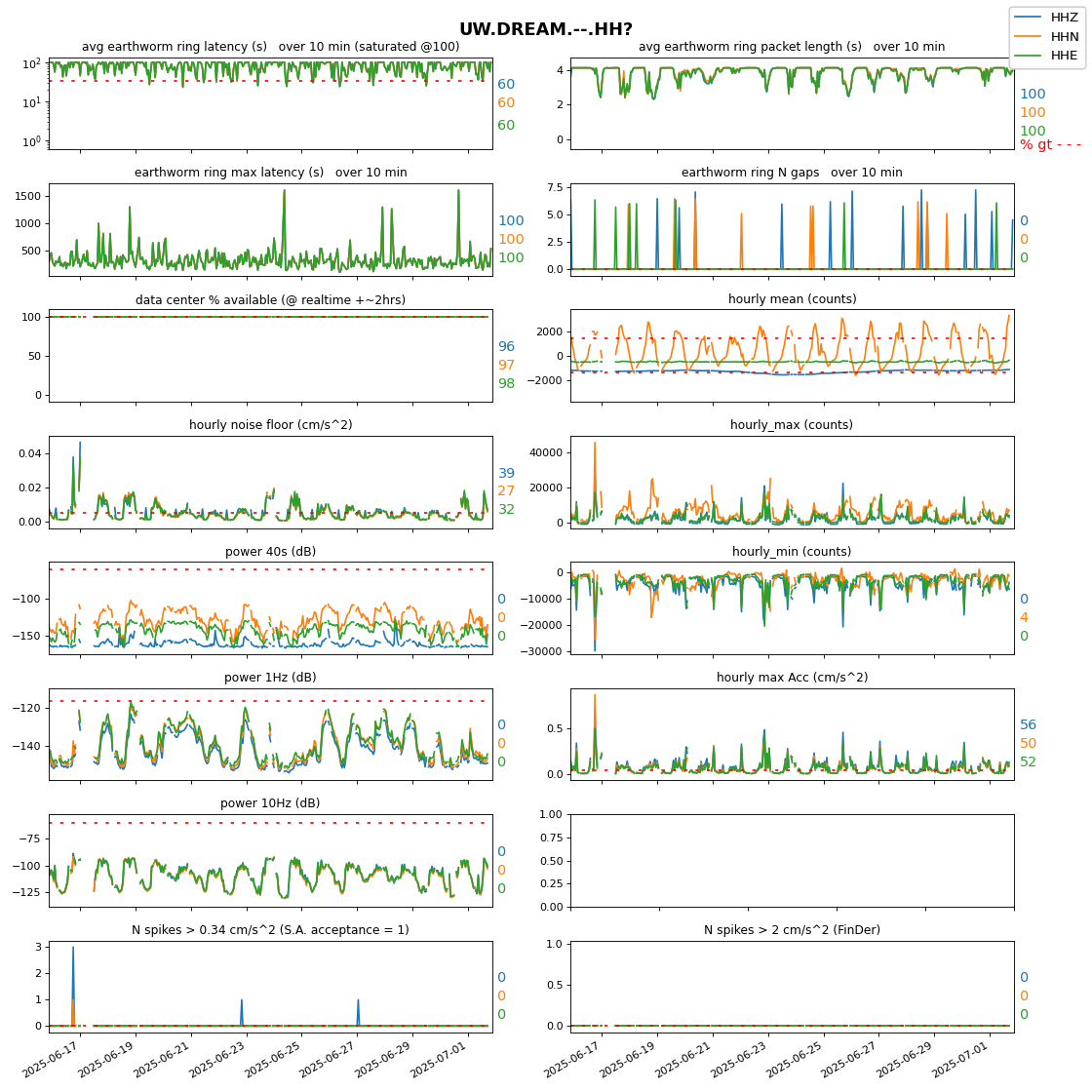Click the orange 27 value beside noise floor plot

pos(506,491)
